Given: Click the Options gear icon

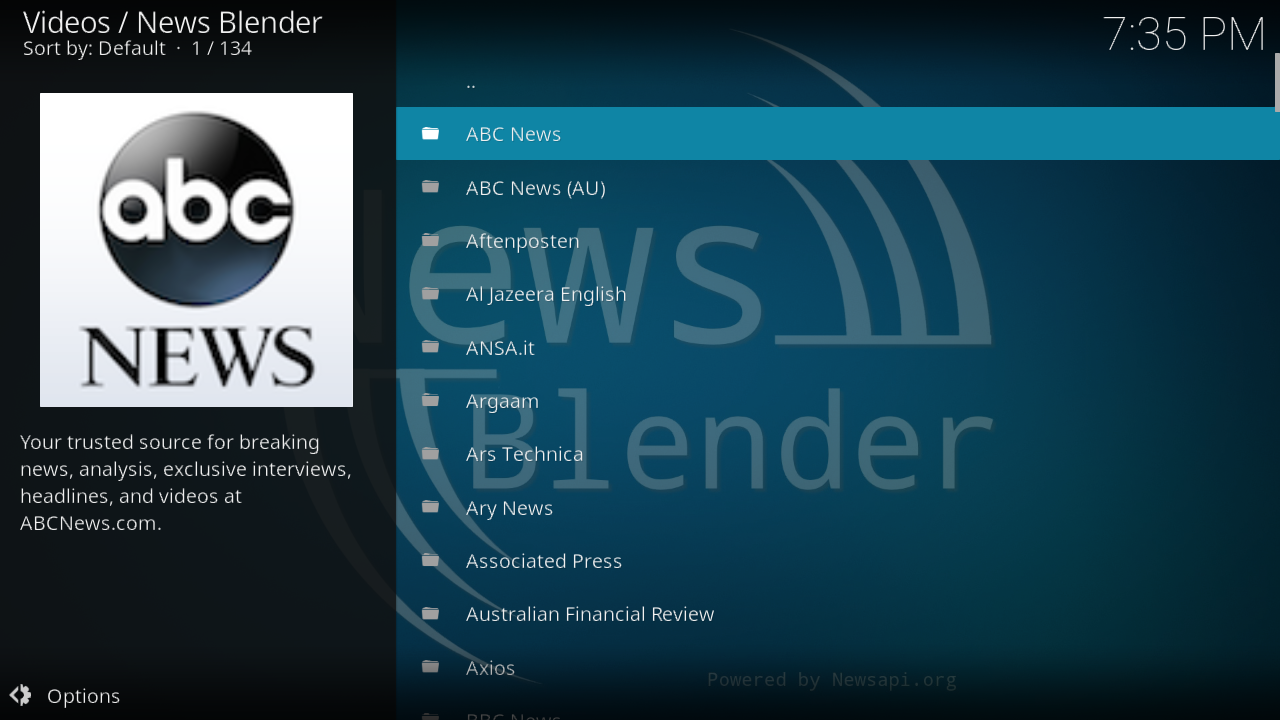Looking at the screenshot, I should tap(20, 695).
